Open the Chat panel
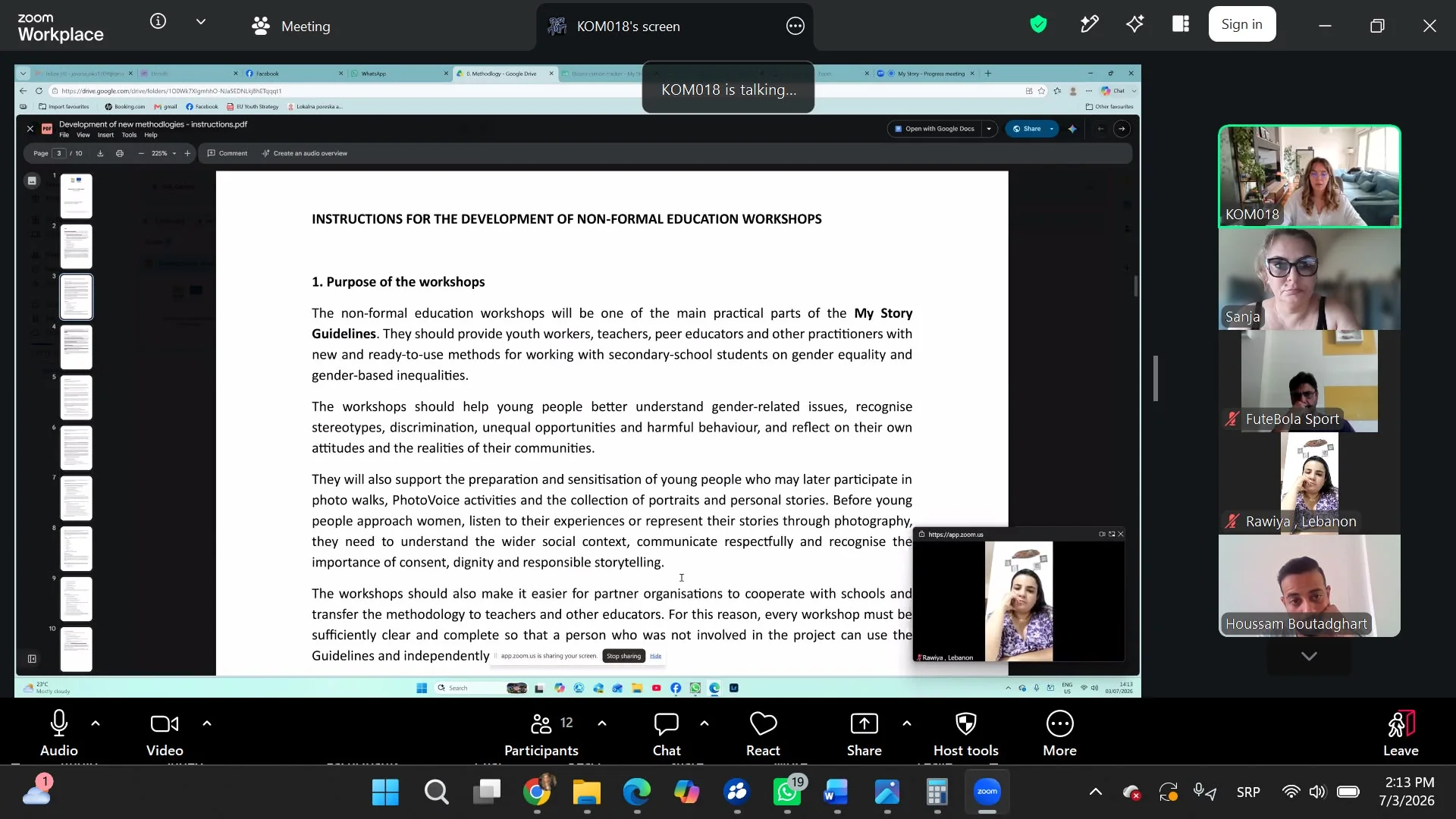Image resolution: width=1456 pixels, height=819 pixels. (x=667, y=733)
